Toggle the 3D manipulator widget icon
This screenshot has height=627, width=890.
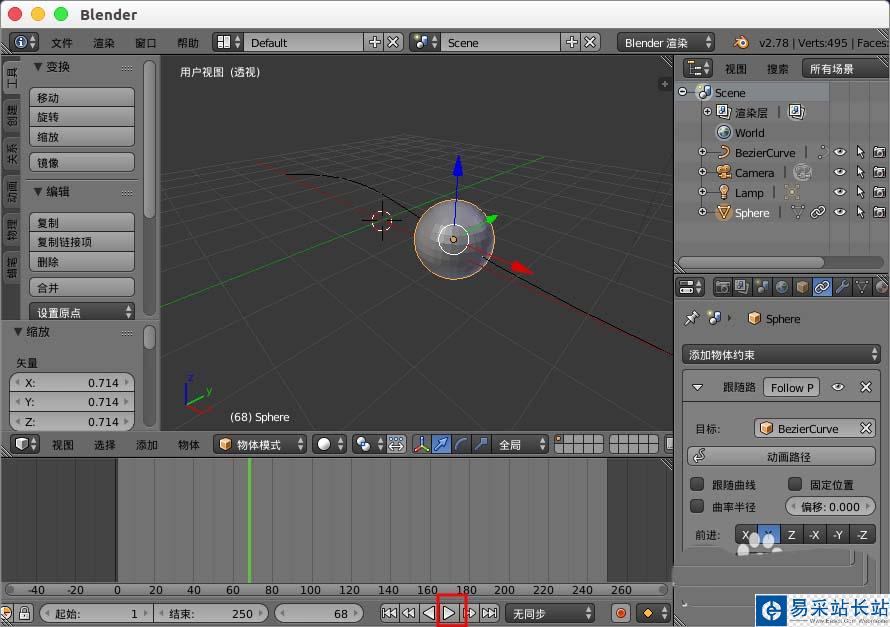pos(421,444)
